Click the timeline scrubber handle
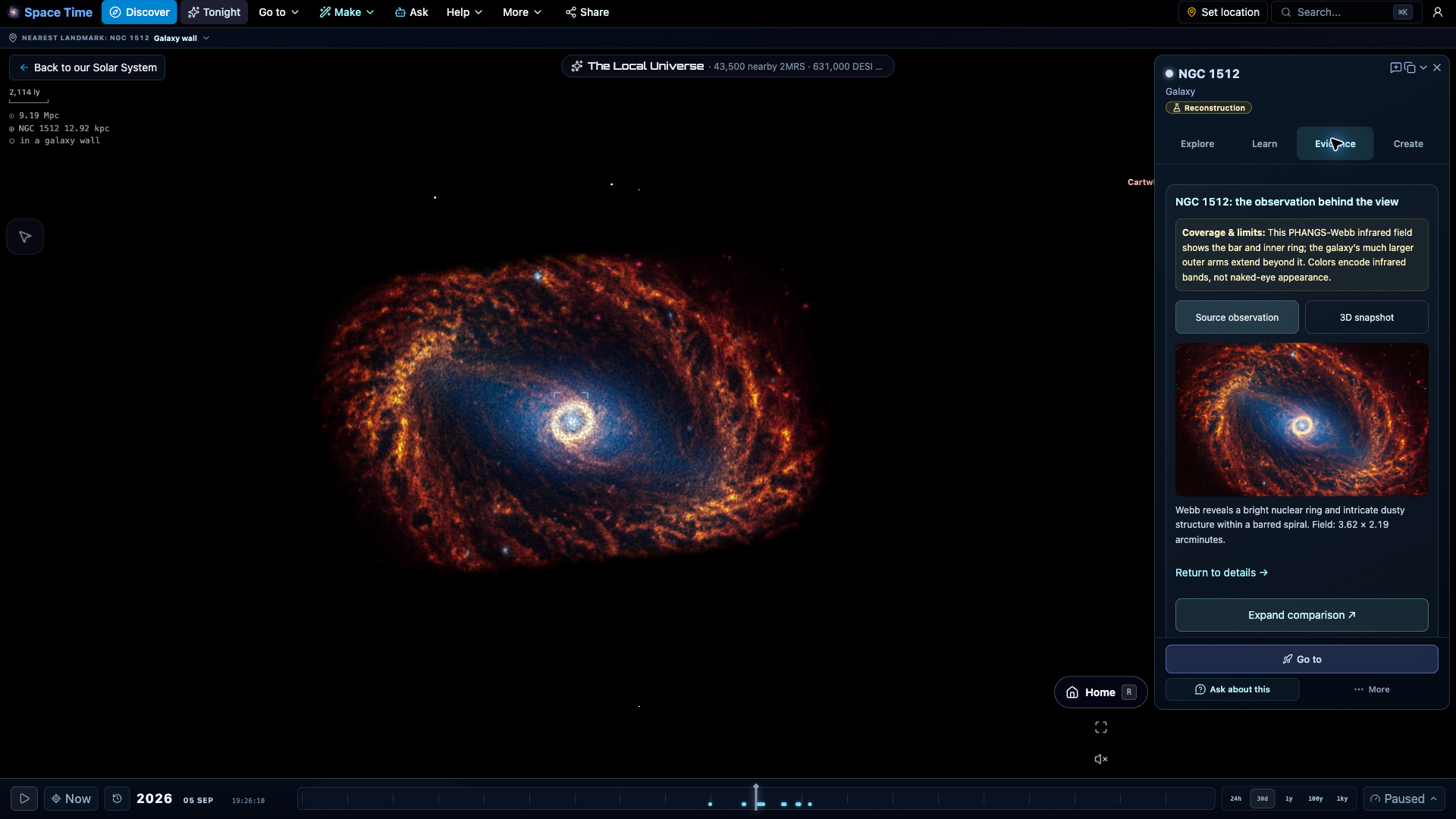Screen dimensions: 1456x819 (756, 797)
